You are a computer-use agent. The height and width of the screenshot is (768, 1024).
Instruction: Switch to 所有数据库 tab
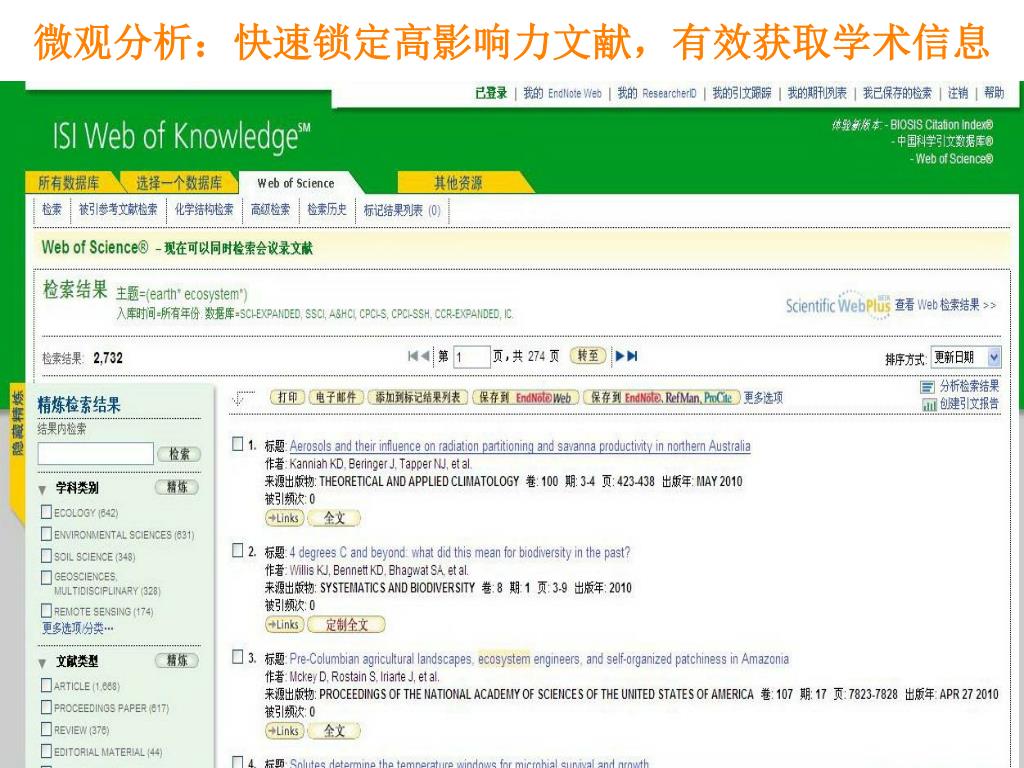click(69, 183)
